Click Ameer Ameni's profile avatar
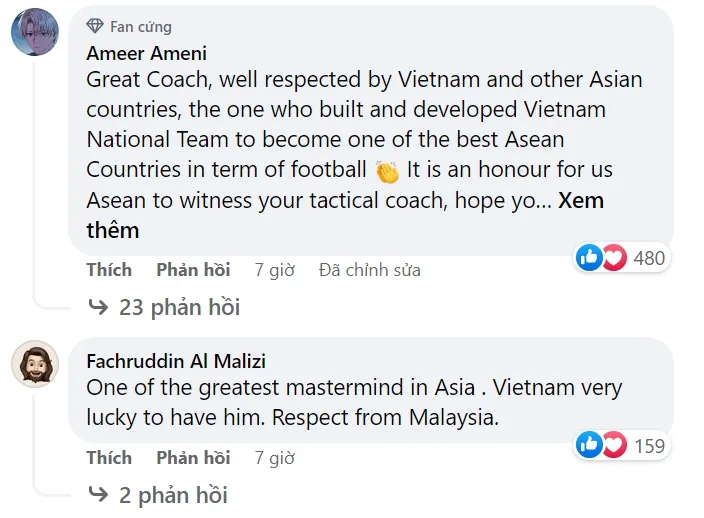Image resolution: width=704 pixels, height=518 pixels. (x=35, y=33)
